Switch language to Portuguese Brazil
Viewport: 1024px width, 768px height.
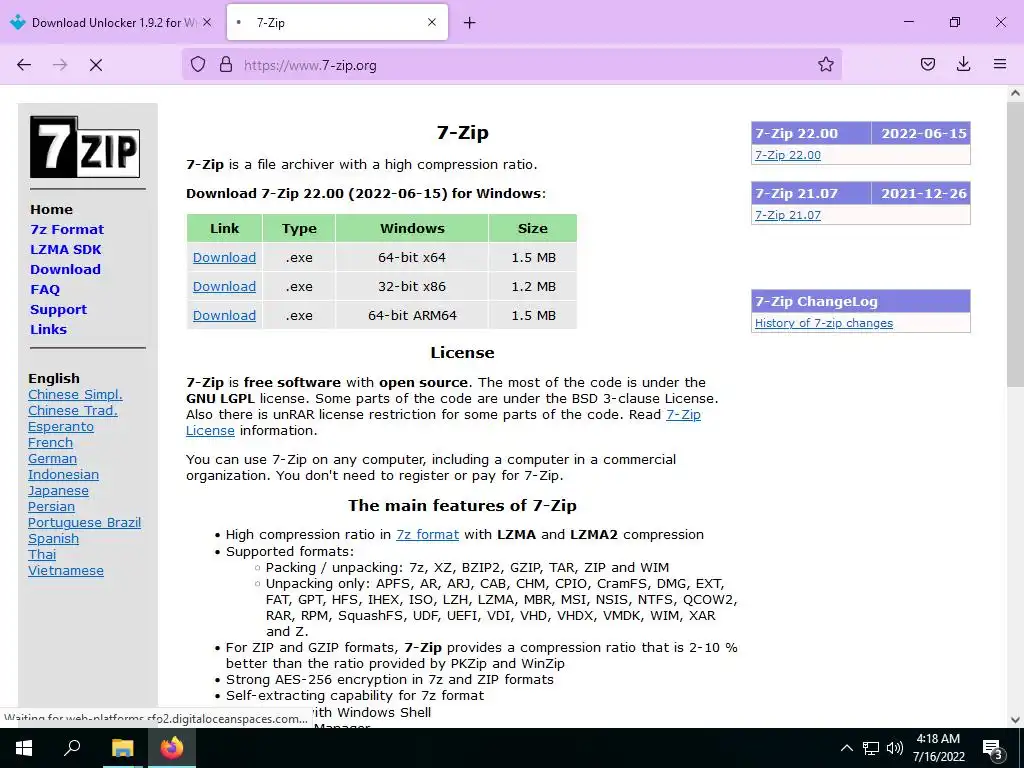coord(84,522)
